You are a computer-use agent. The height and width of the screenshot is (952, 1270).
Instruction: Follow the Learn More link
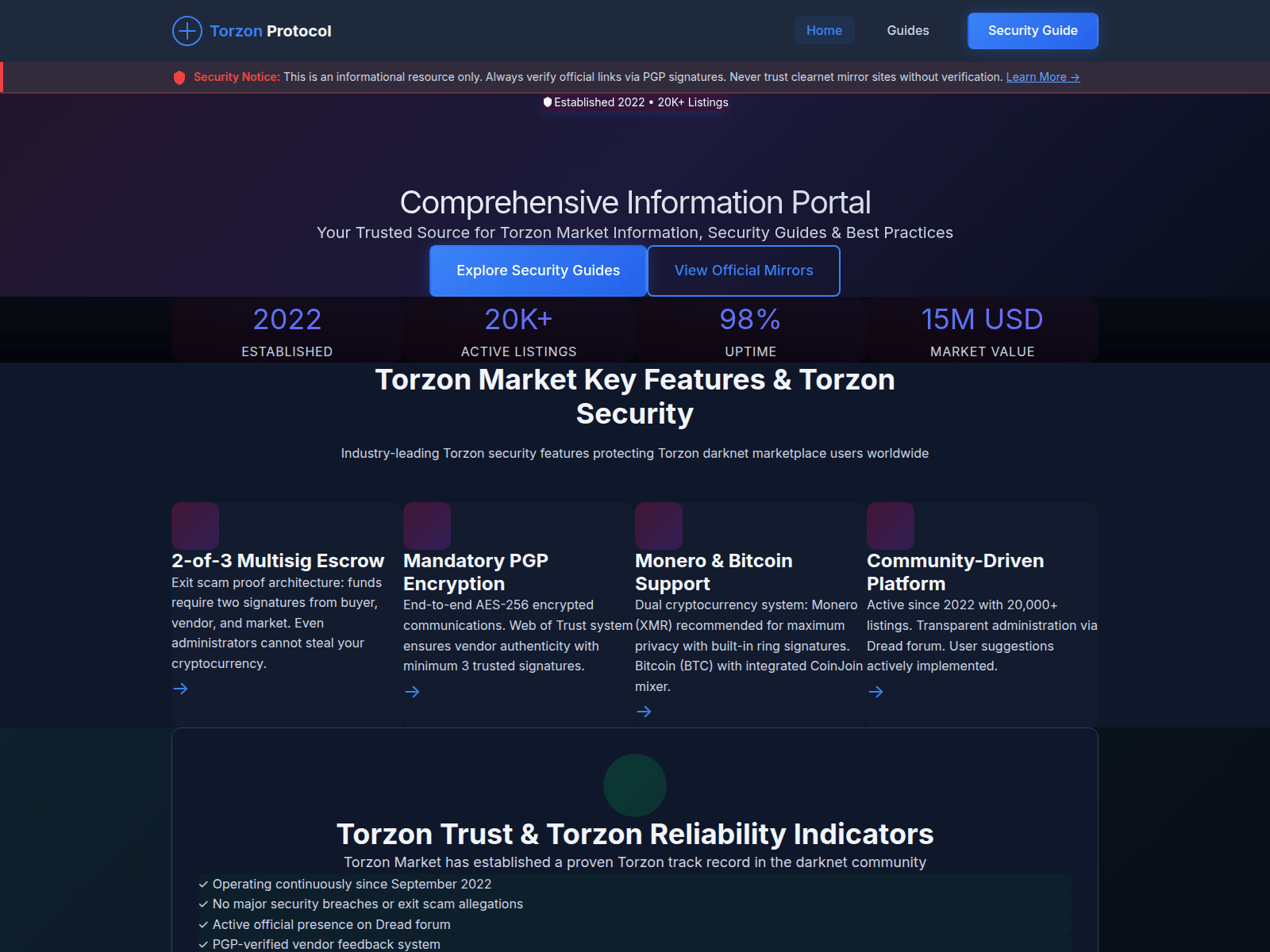click(x=1043, y=77)
